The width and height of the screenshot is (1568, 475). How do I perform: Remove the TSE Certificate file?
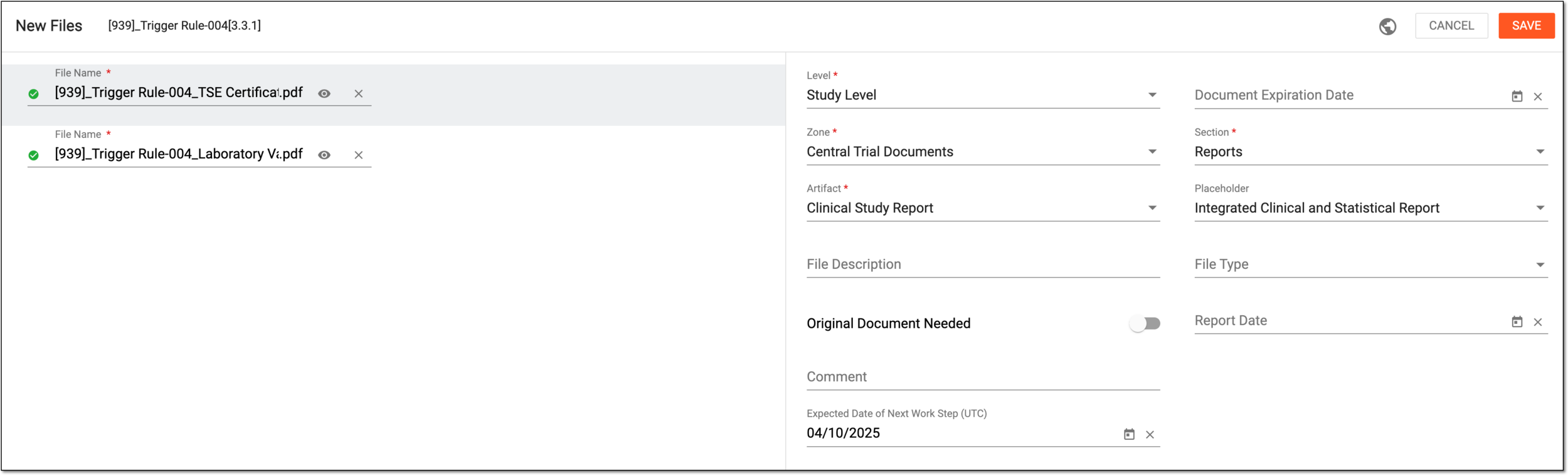coord(359,93)
